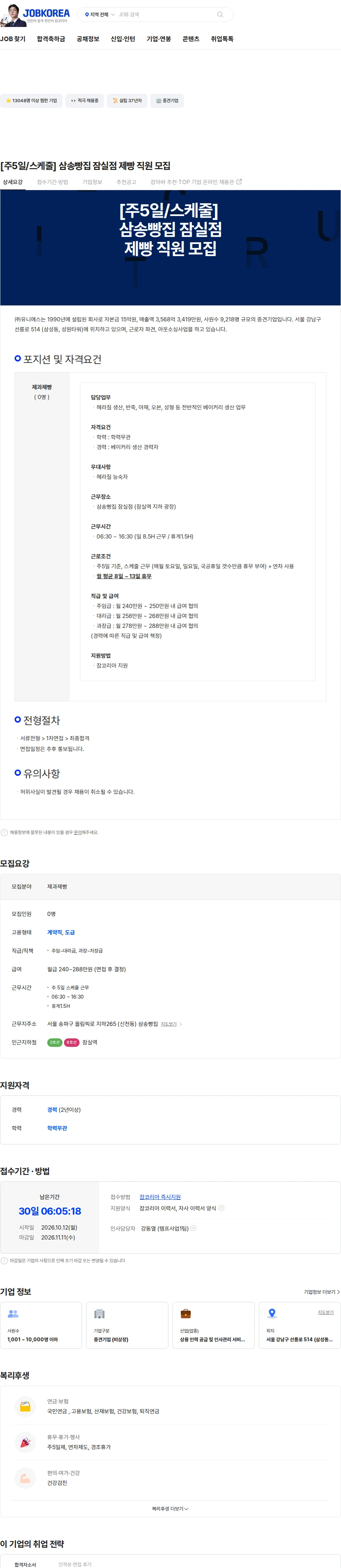Click the 학력무관 education link
The width and height of the screenshot is (341, 1568).
click(x=57, y=1128)
